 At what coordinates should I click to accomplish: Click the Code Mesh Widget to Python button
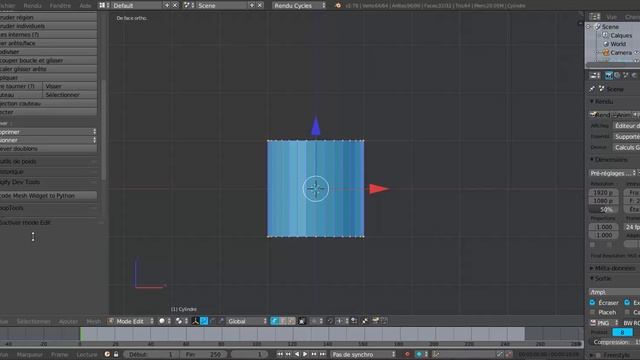tap(48, 196)
